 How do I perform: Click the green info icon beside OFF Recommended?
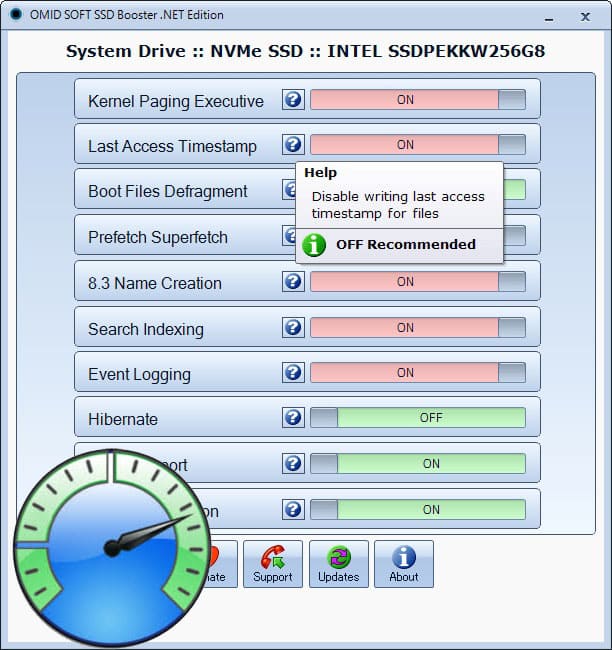click(x=314, y=245)
